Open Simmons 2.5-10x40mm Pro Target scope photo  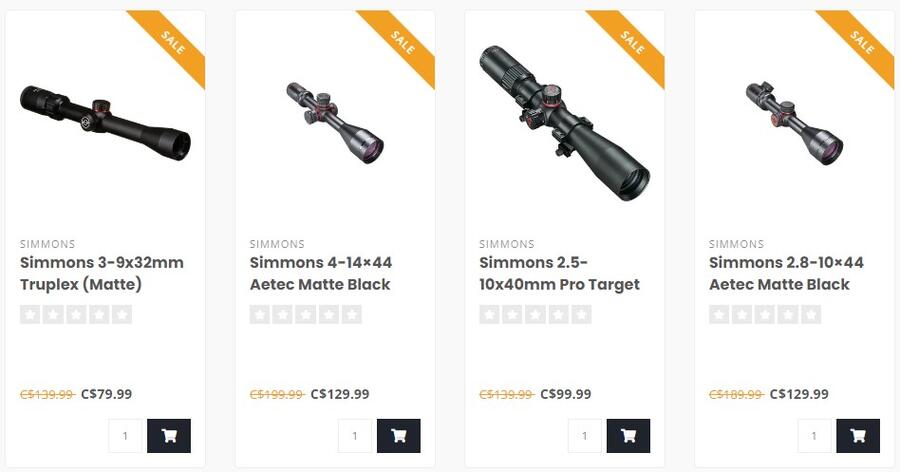(x=564, y=120)
